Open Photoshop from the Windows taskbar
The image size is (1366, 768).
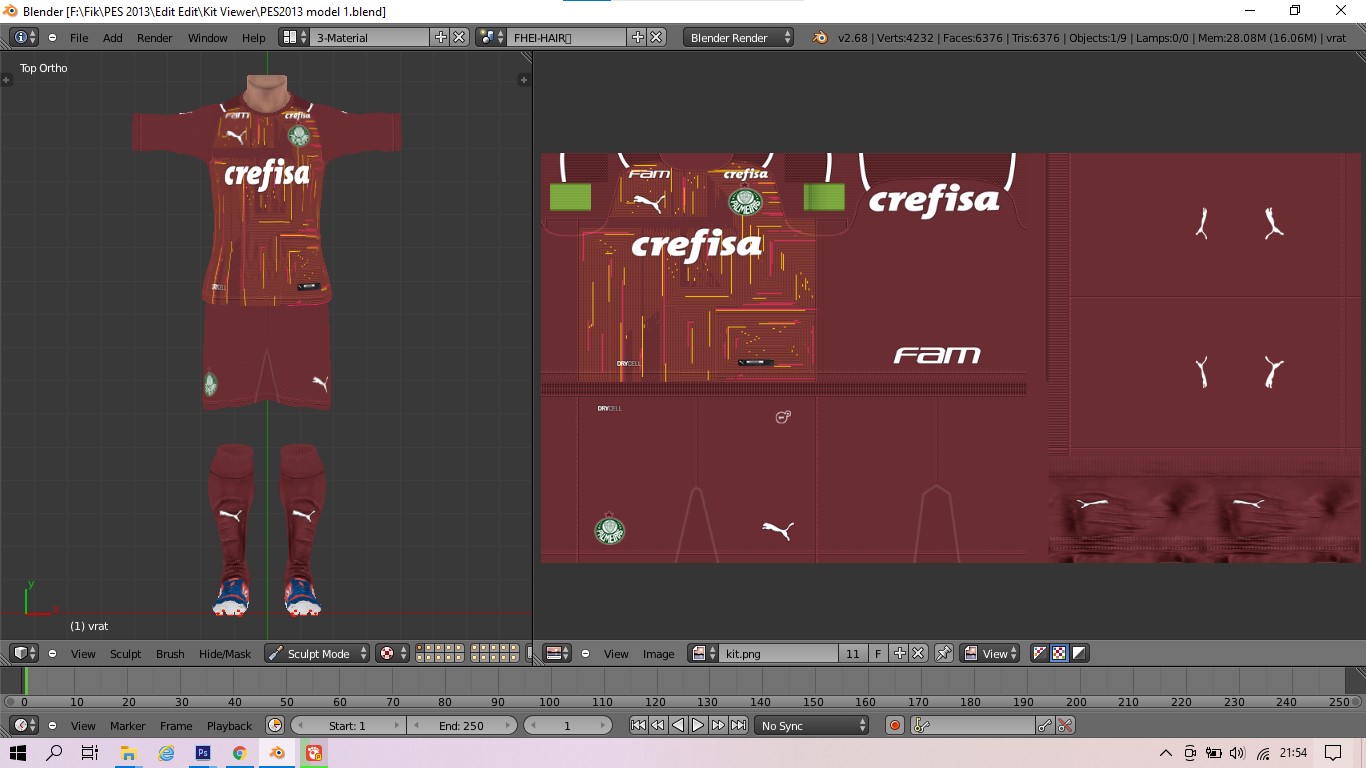click(x=203, y=753)
